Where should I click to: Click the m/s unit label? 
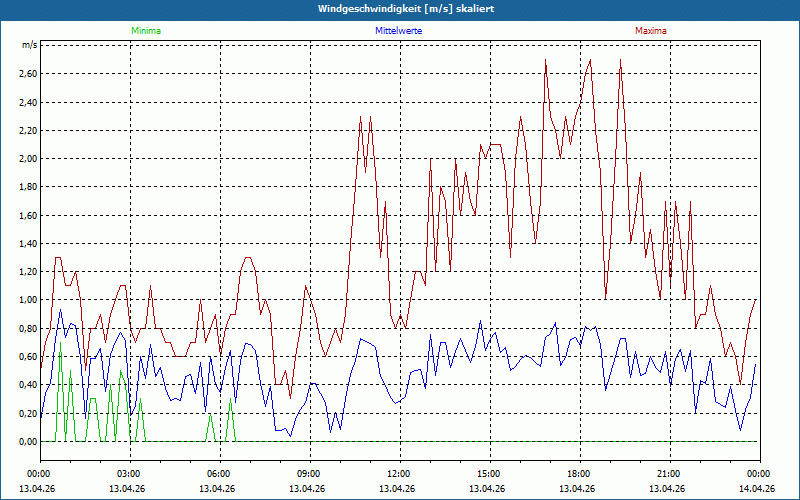pos(29,46)
